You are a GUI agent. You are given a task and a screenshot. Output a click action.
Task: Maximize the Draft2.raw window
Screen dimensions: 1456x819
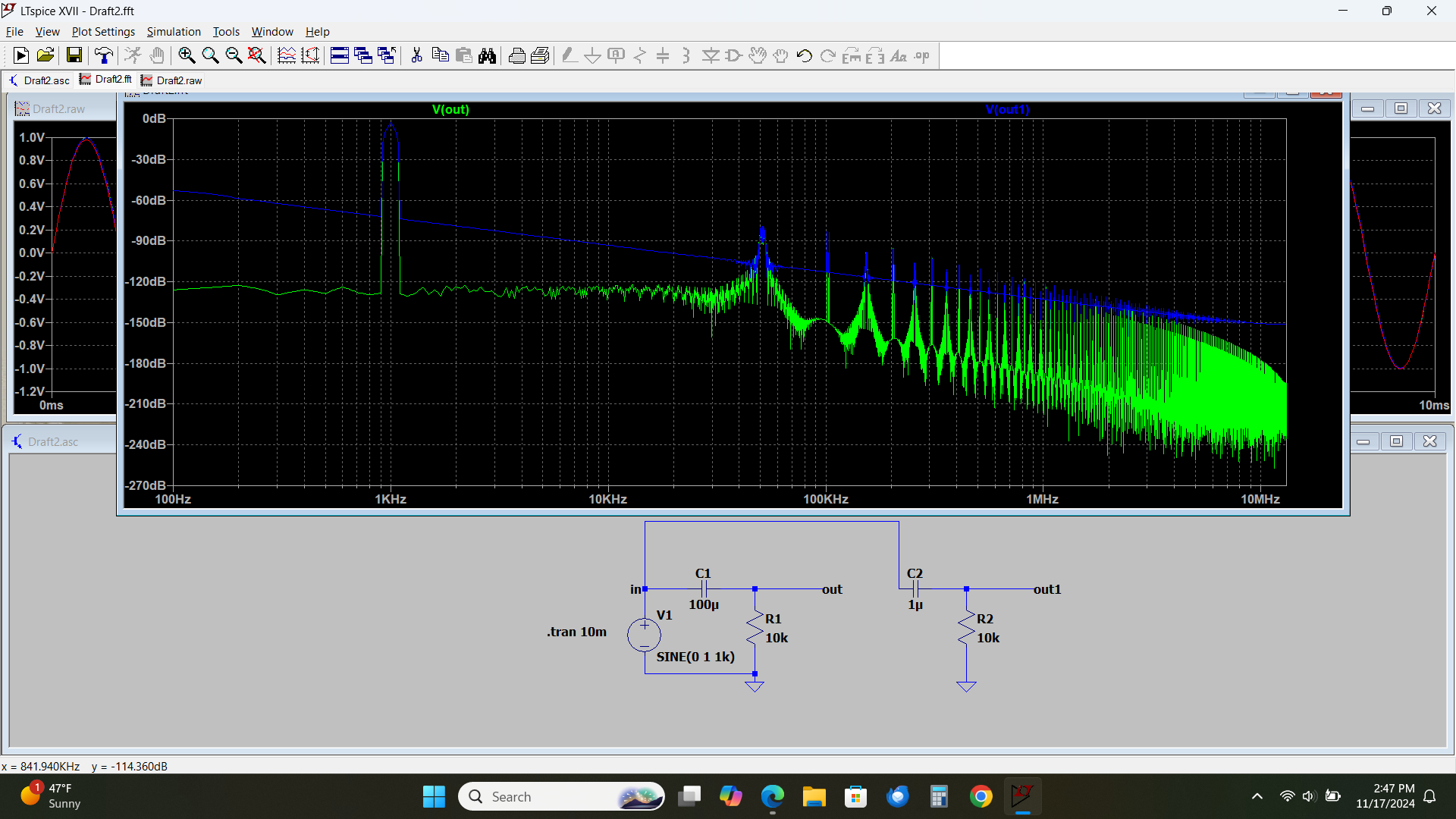(1401, 108)
